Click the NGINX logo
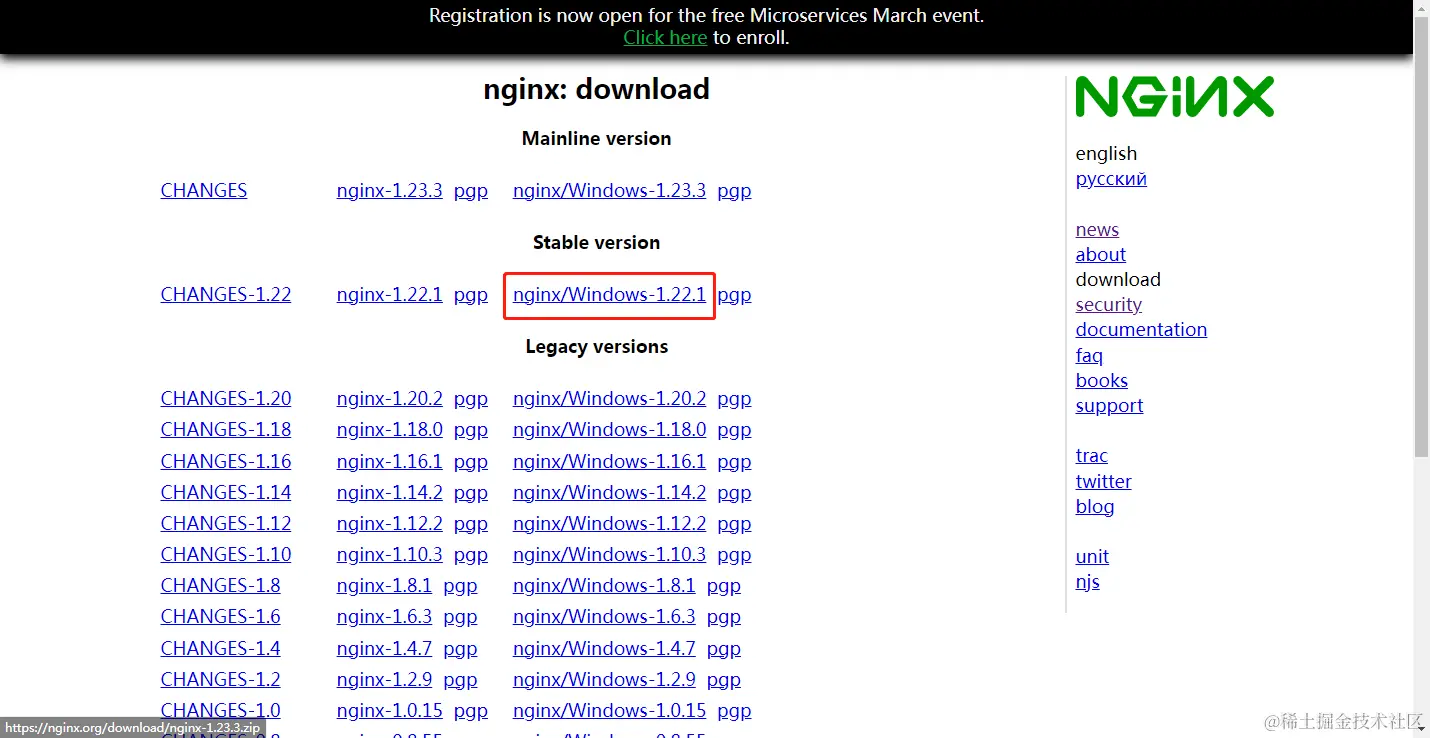This screenshot has width=1430, height=738. 1175,97
